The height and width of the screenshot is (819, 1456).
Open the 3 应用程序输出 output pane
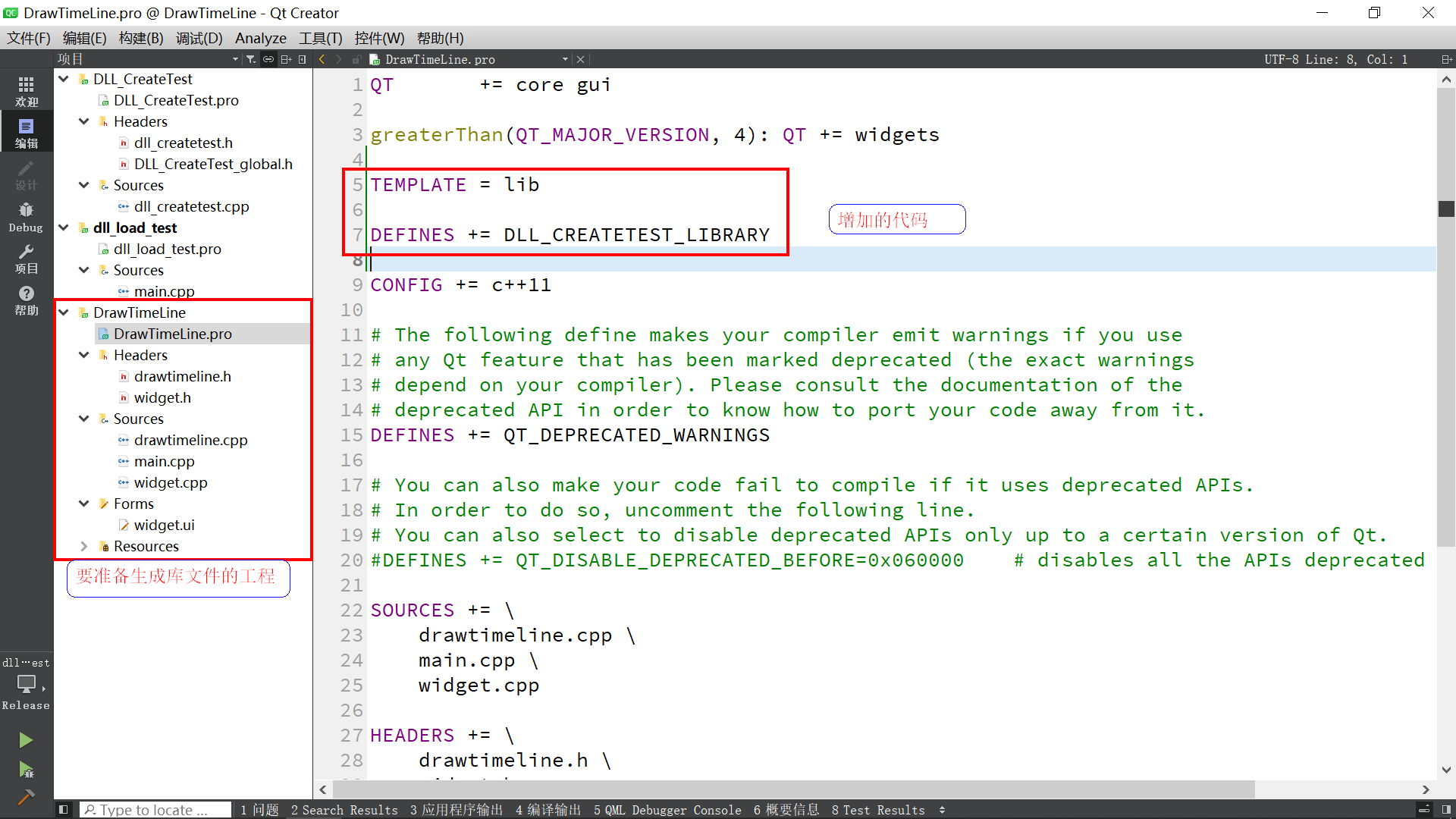(456, 810)
